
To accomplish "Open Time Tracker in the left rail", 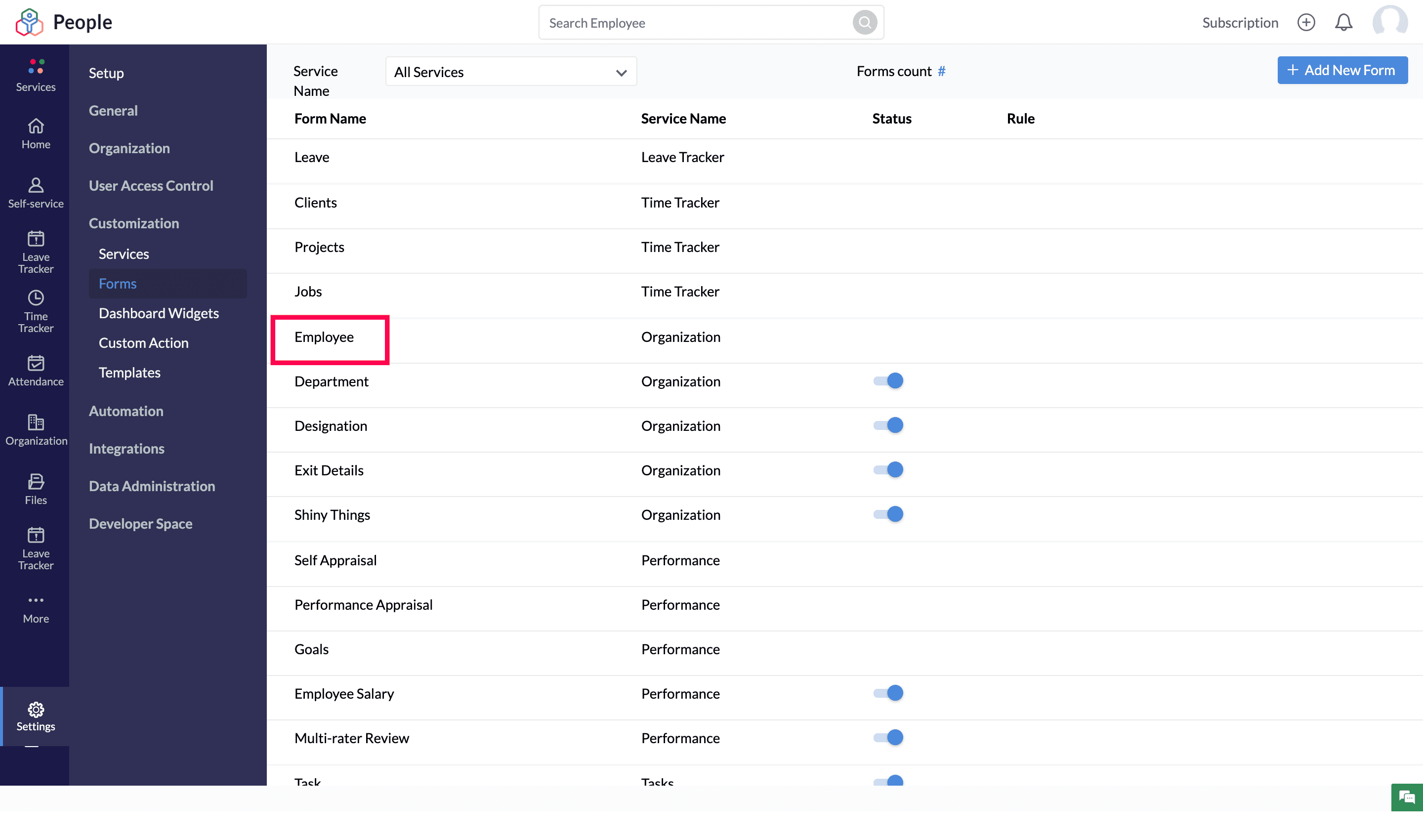I will pyautogui.click(x=36, y=311).
